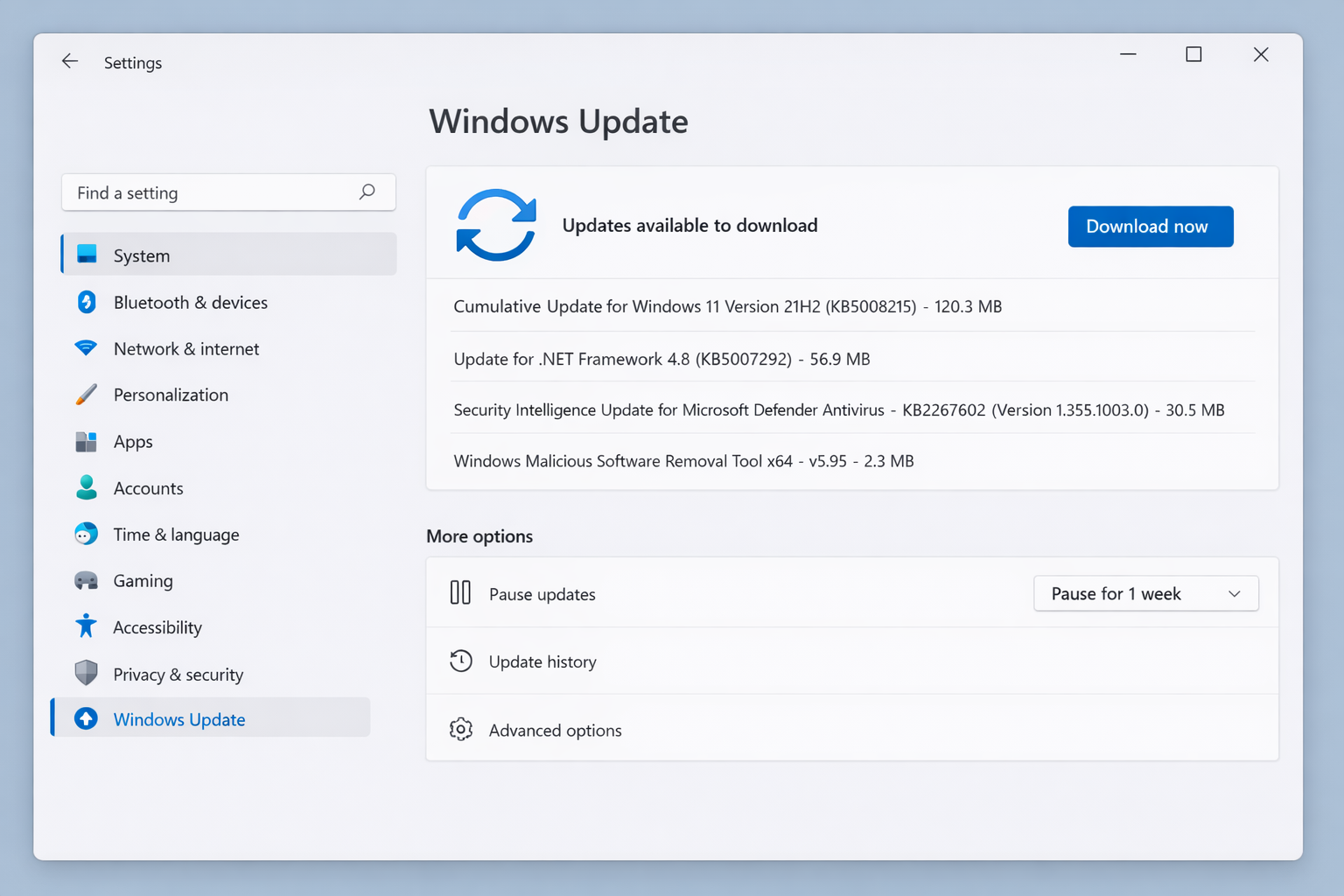Image resolution: width=1344 pixels, height=896 pixels.
Task: Select Windows Update label in sidebar
Action: click(179, 719)
